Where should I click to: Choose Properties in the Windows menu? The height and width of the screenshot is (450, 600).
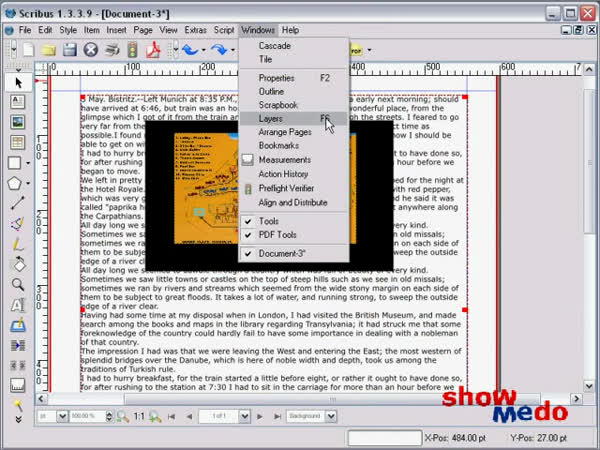tap(293, 78)
